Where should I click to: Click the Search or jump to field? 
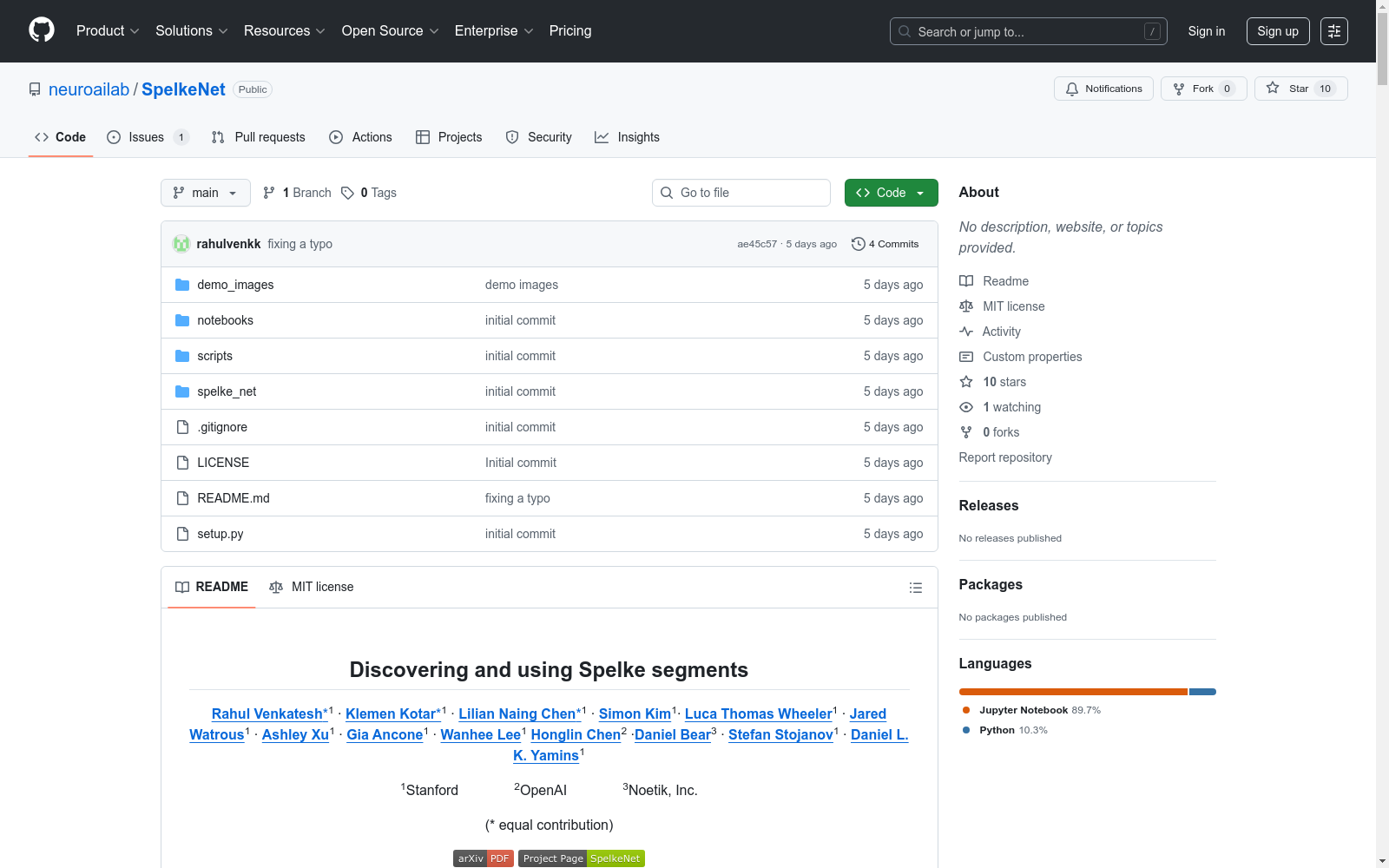[x=1029, y=31]
